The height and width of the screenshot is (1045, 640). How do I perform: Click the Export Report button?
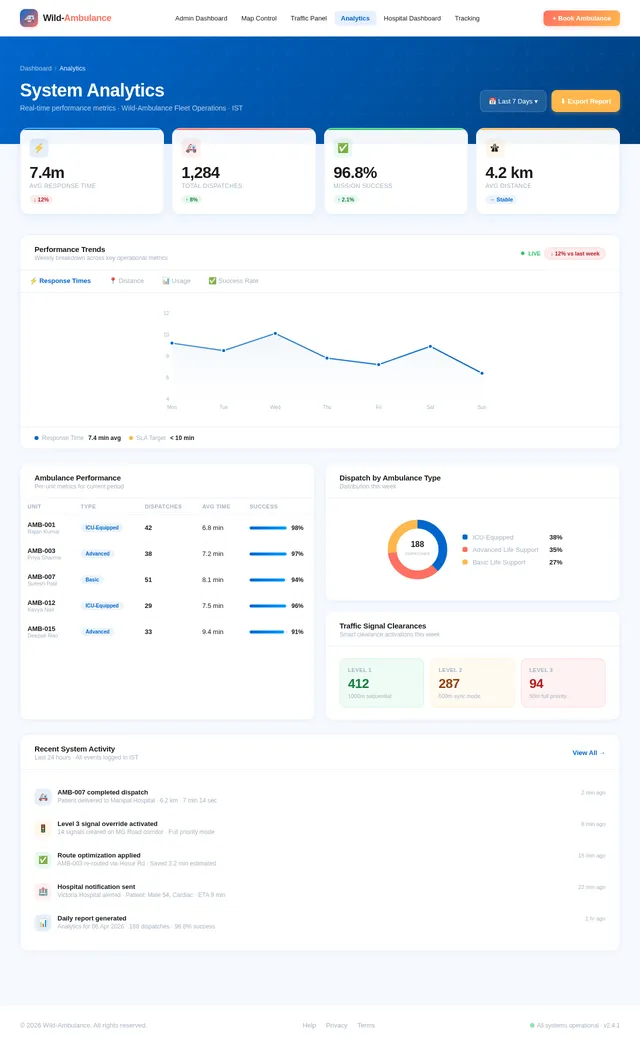tap(585, 101)
